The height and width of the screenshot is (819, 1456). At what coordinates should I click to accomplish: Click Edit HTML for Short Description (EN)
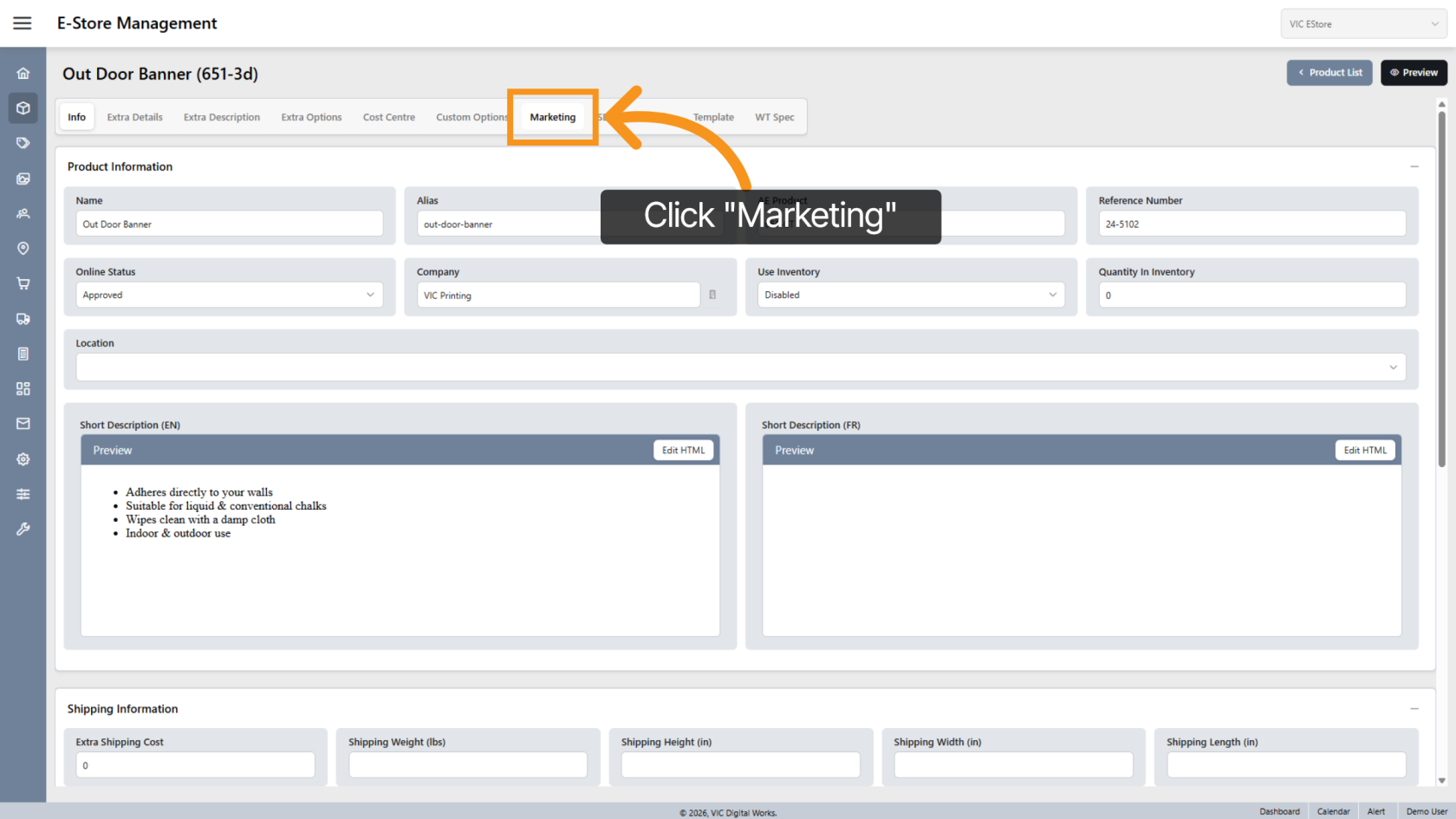683,451
